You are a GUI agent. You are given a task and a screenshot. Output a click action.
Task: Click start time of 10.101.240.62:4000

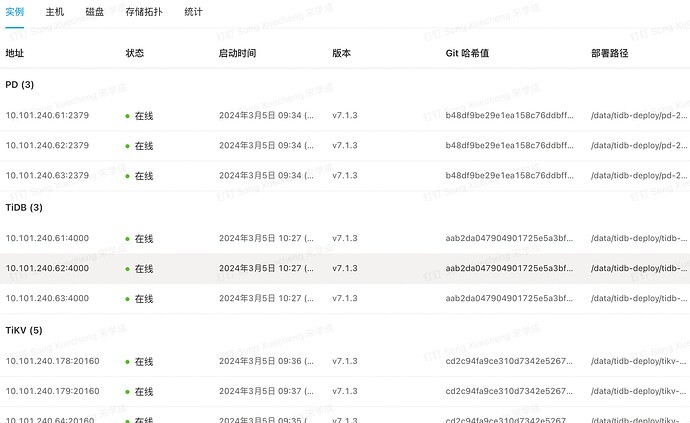coord(266,268)
